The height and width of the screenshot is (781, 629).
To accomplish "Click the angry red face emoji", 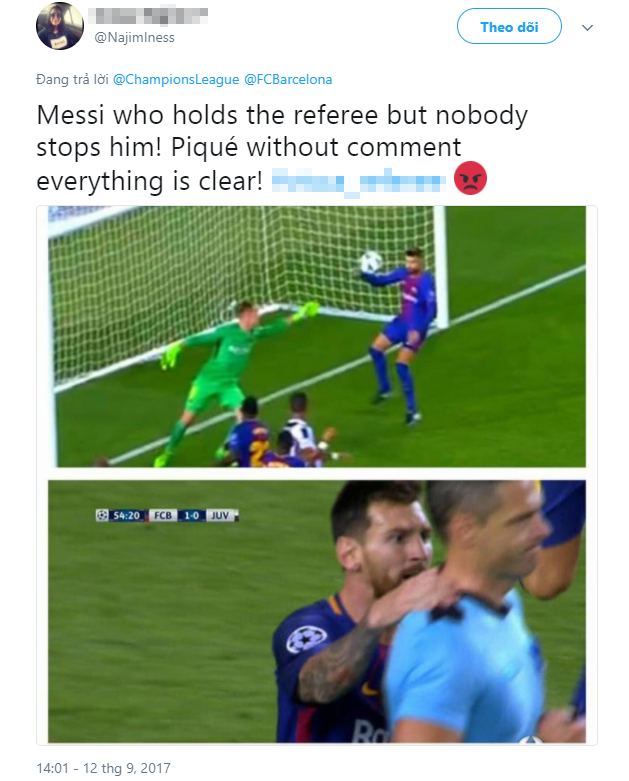I will click(470, 178).
